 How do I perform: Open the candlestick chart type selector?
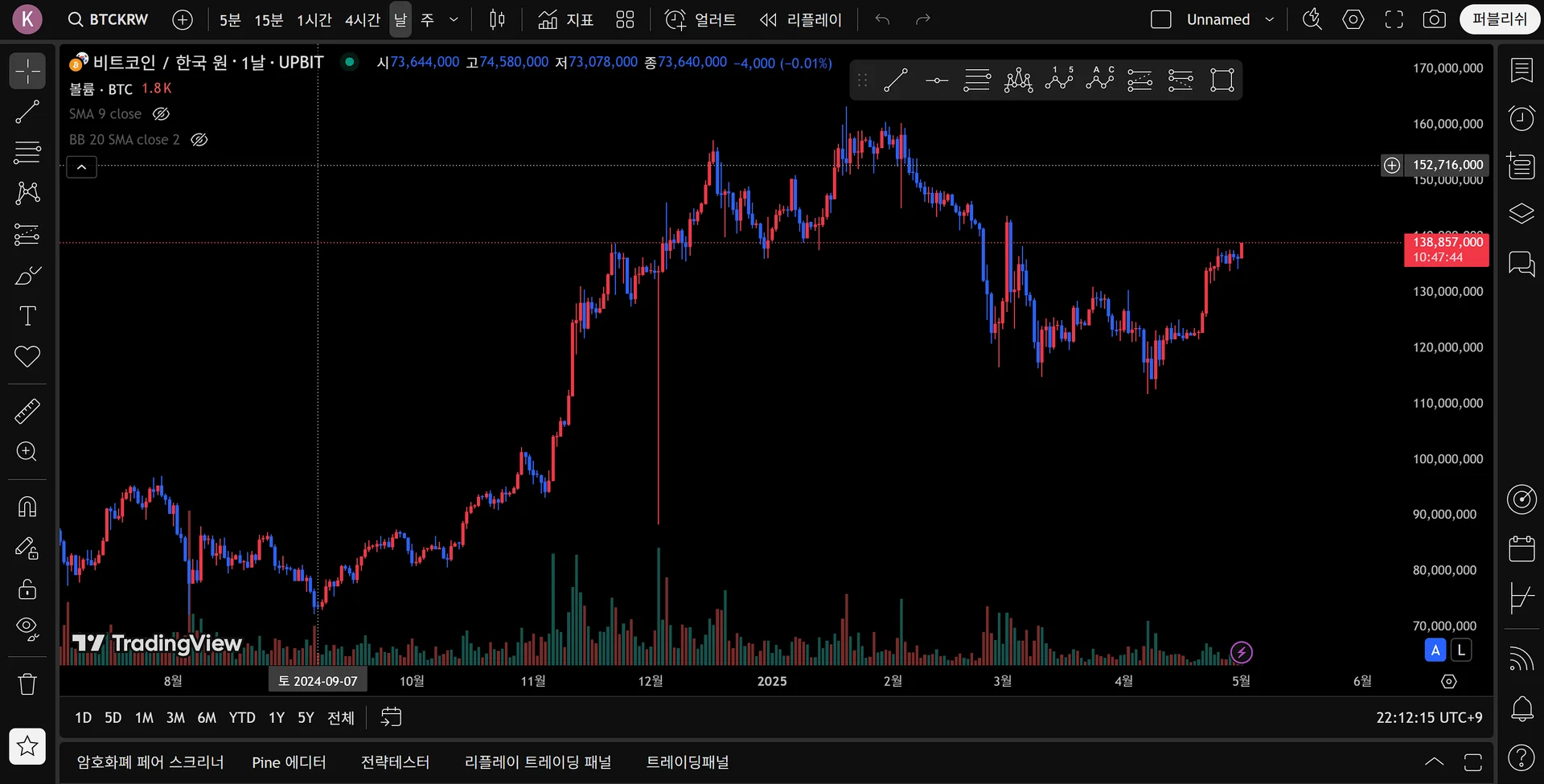pyautogui.click(x=498, y=19)
